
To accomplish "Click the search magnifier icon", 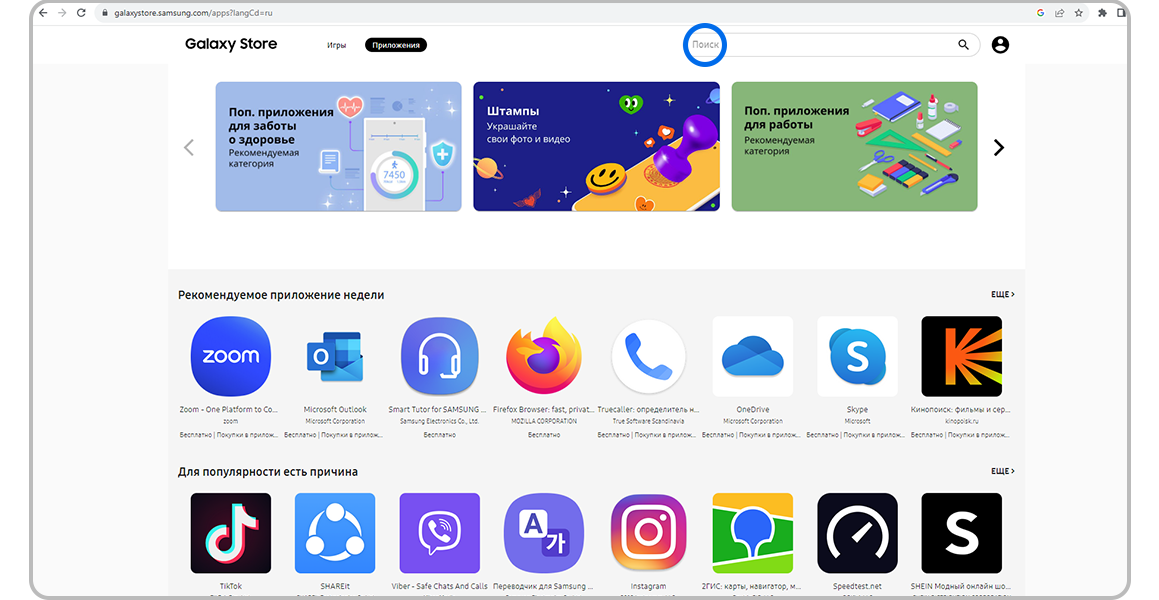I will [963, 44].
